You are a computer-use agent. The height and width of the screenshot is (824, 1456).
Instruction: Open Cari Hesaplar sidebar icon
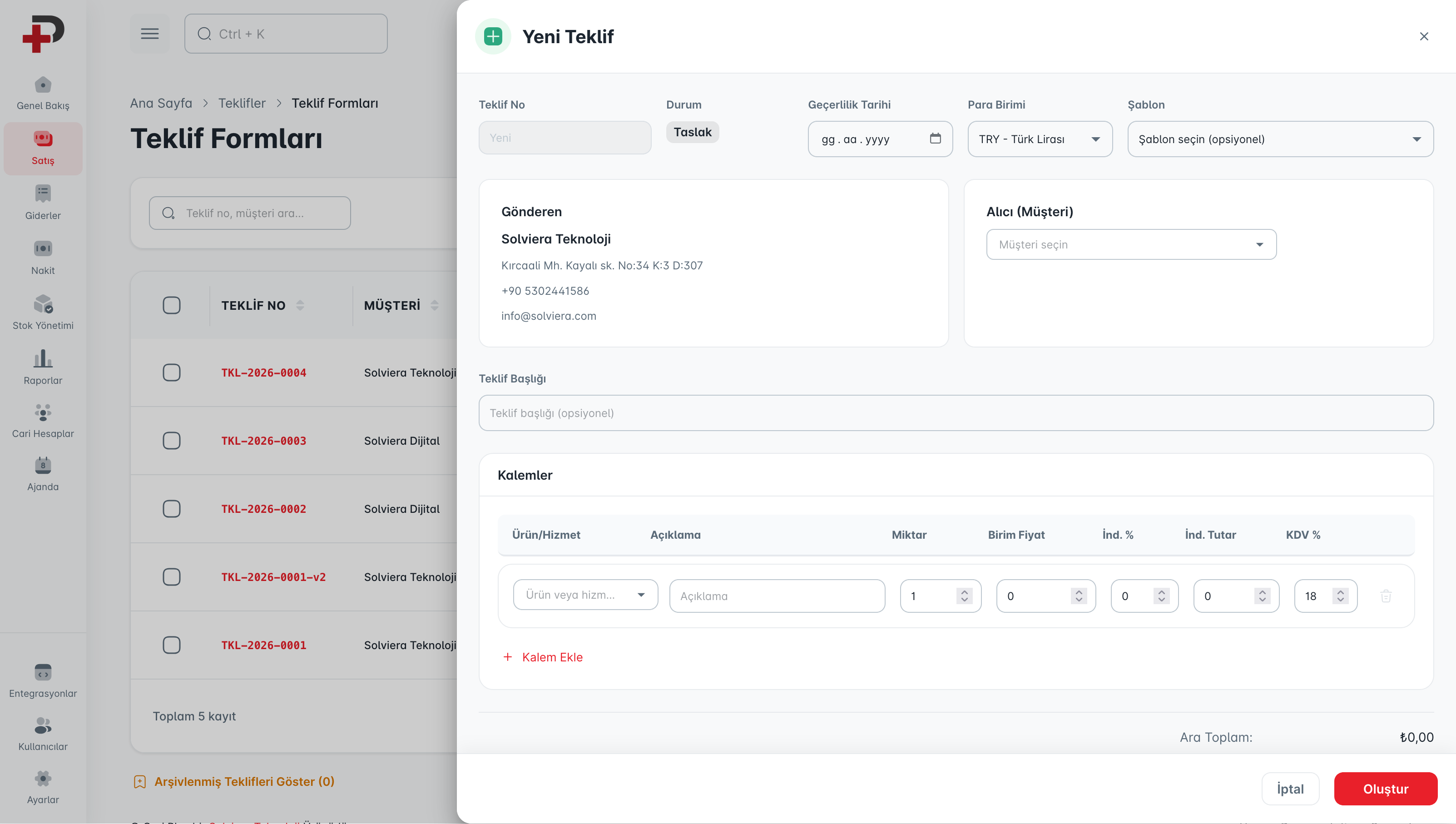tap(43, 421)
